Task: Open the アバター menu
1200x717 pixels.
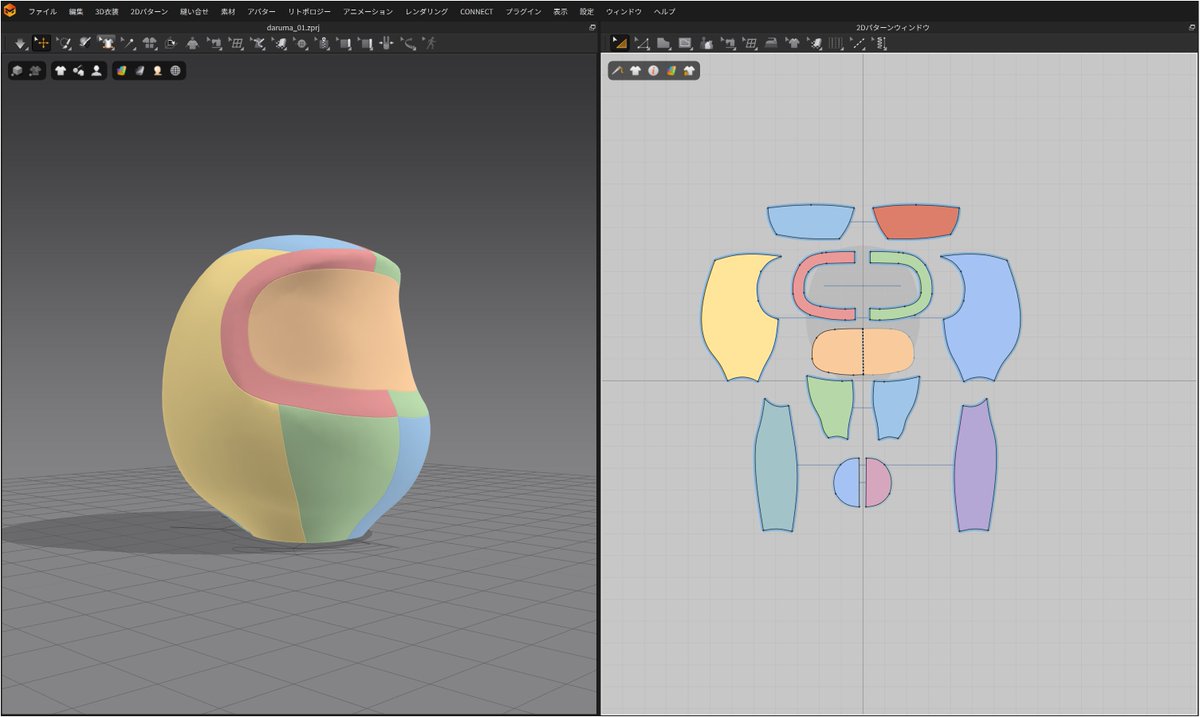Action: [261, 11]
